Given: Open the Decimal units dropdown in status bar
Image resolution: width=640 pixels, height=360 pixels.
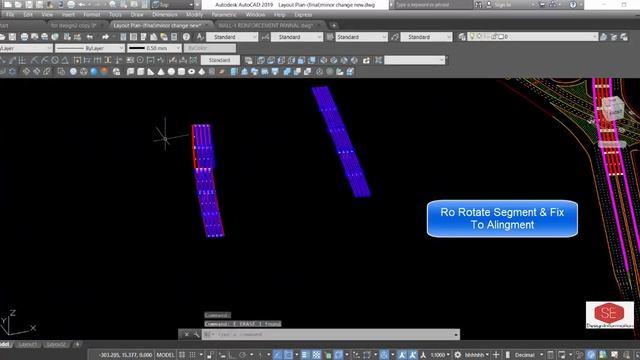Looking at the screenshot, I should [x=529, y=355].
